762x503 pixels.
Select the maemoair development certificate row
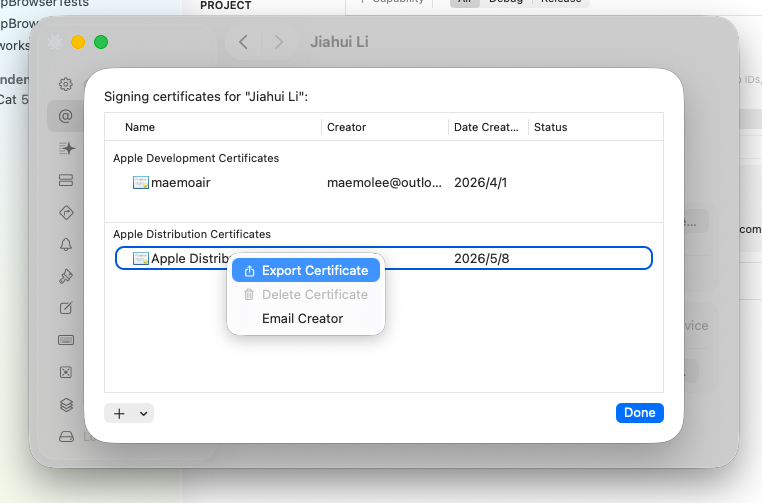(384, 183)
